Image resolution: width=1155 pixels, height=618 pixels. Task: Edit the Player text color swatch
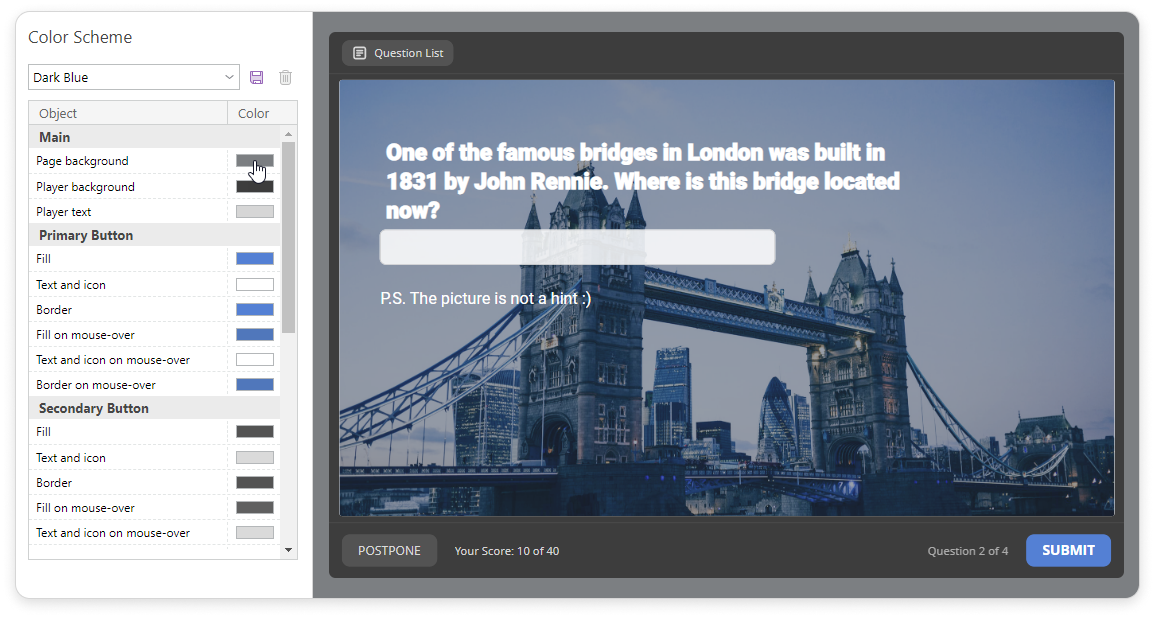point(254,212)
